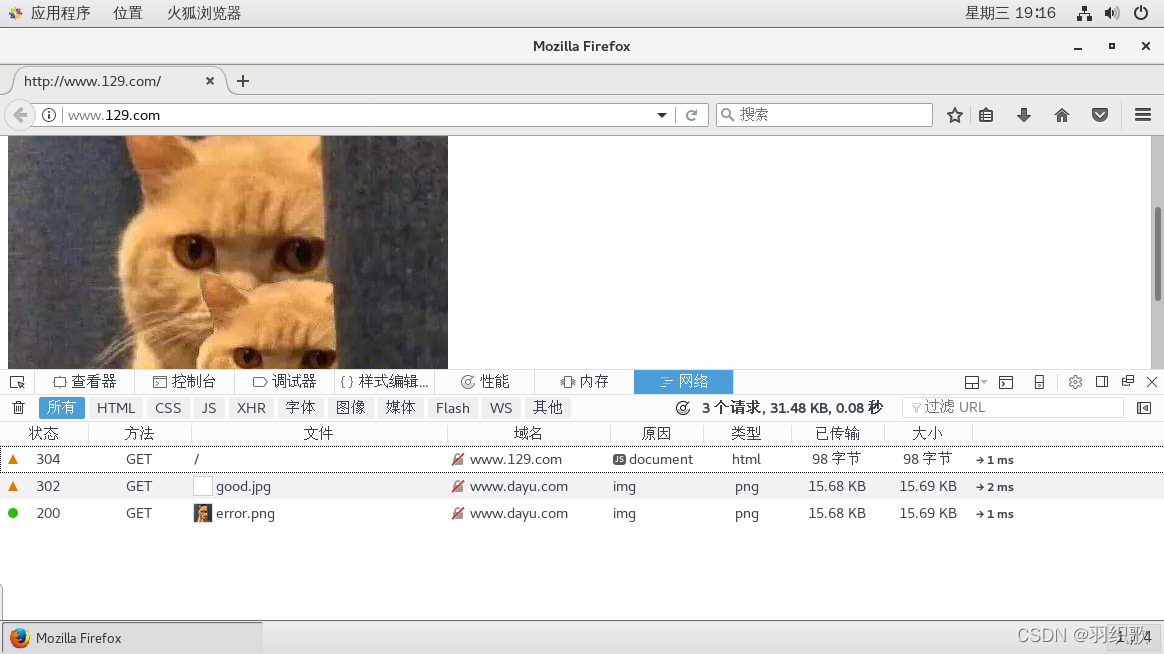Screen dimensions: 1164x654
Task: Show site information icon in address bar
Action: coord(49,115)
